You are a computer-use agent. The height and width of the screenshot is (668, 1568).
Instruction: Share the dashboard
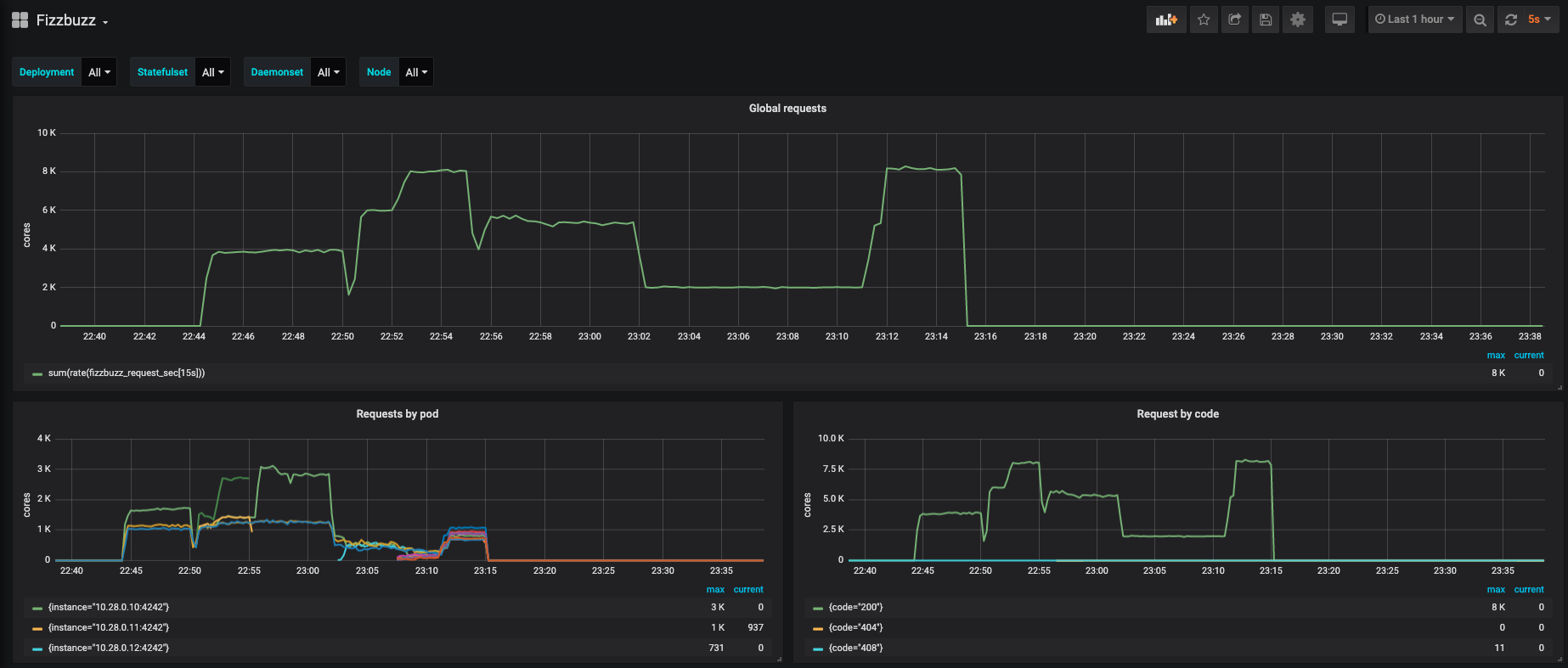pyautogui.click(x=1235, y=20)
